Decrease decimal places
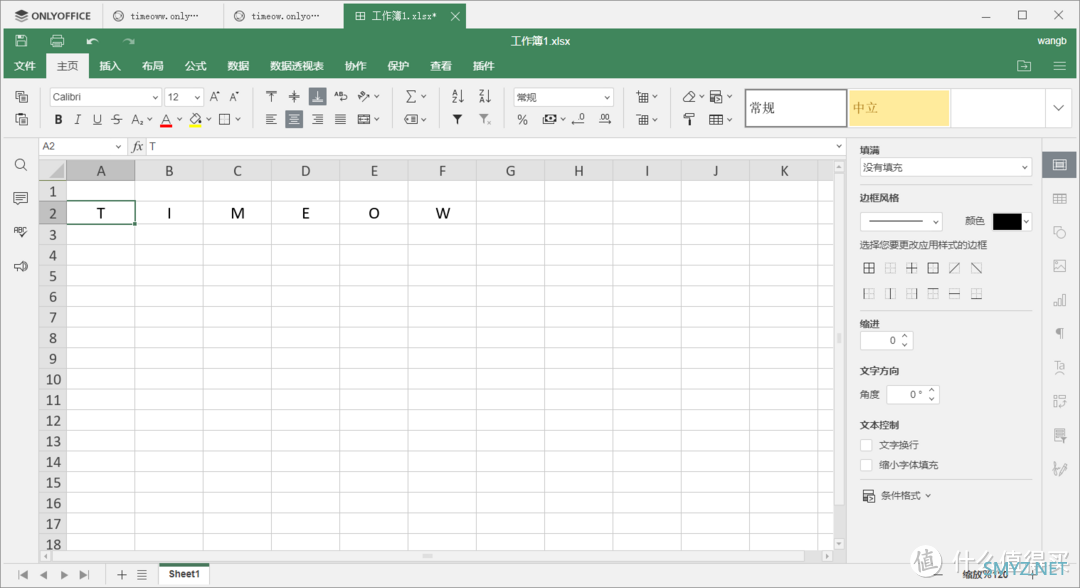The height and width of the screenshot is (588, 1080). point(579,120)
